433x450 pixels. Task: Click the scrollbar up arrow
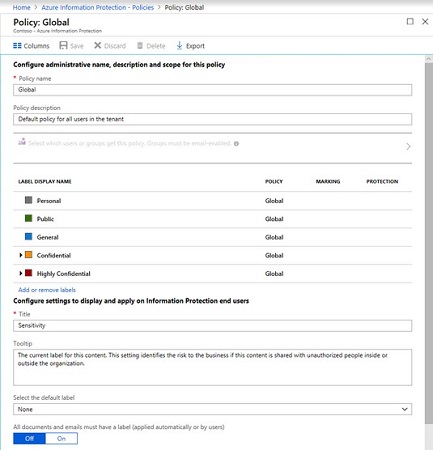pos(429,59)
